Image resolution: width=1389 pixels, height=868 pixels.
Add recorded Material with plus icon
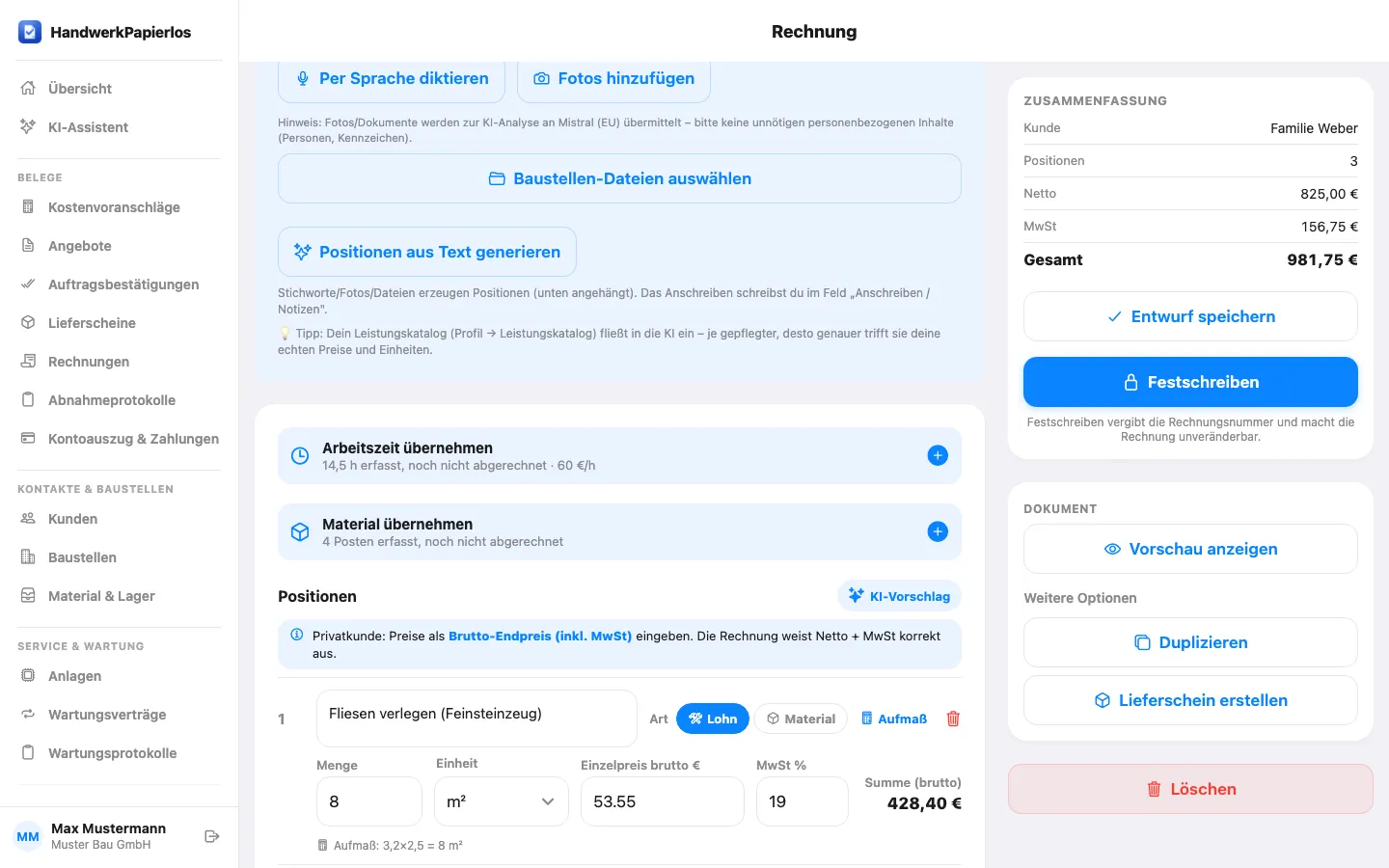tap(938, 531)
